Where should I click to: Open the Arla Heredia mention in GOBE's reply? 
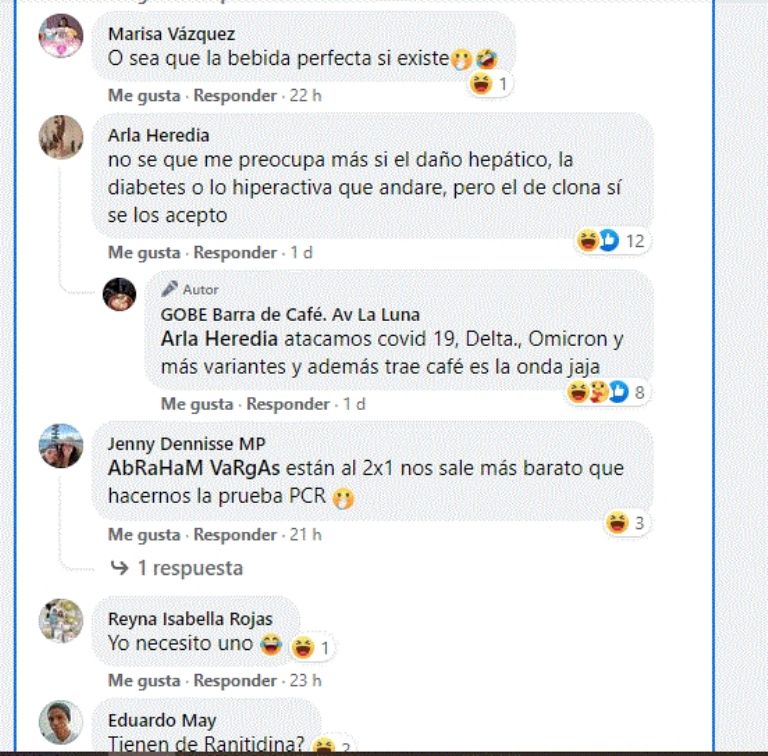(x=219, y=338)
